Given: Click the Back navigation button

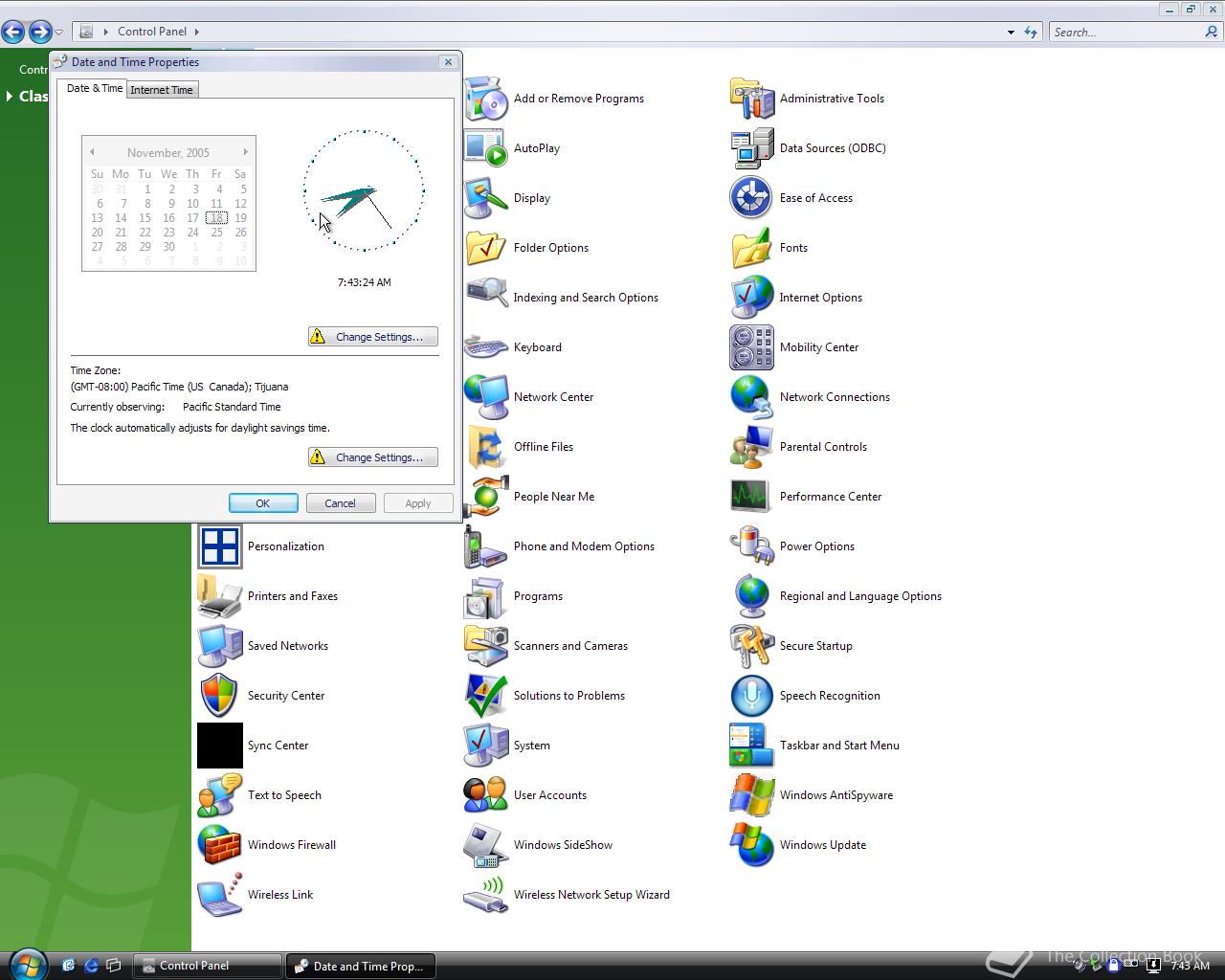Looking at the screenshot, I should 13,32.
